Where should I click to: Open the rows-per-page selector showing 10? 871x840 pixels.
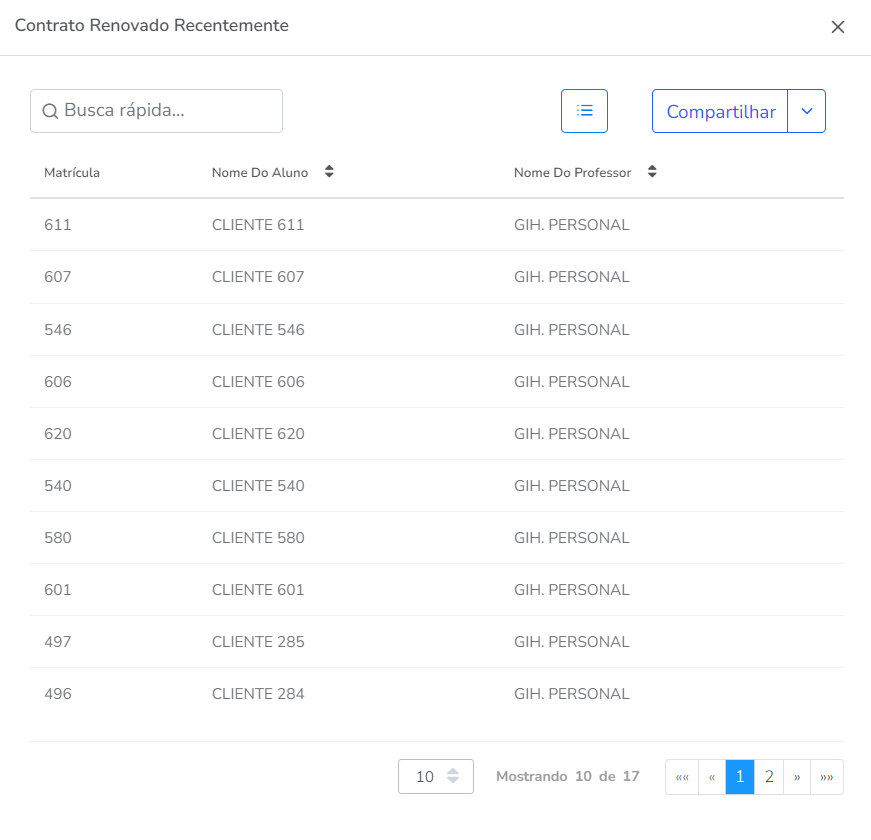click(x=436, y=777)
